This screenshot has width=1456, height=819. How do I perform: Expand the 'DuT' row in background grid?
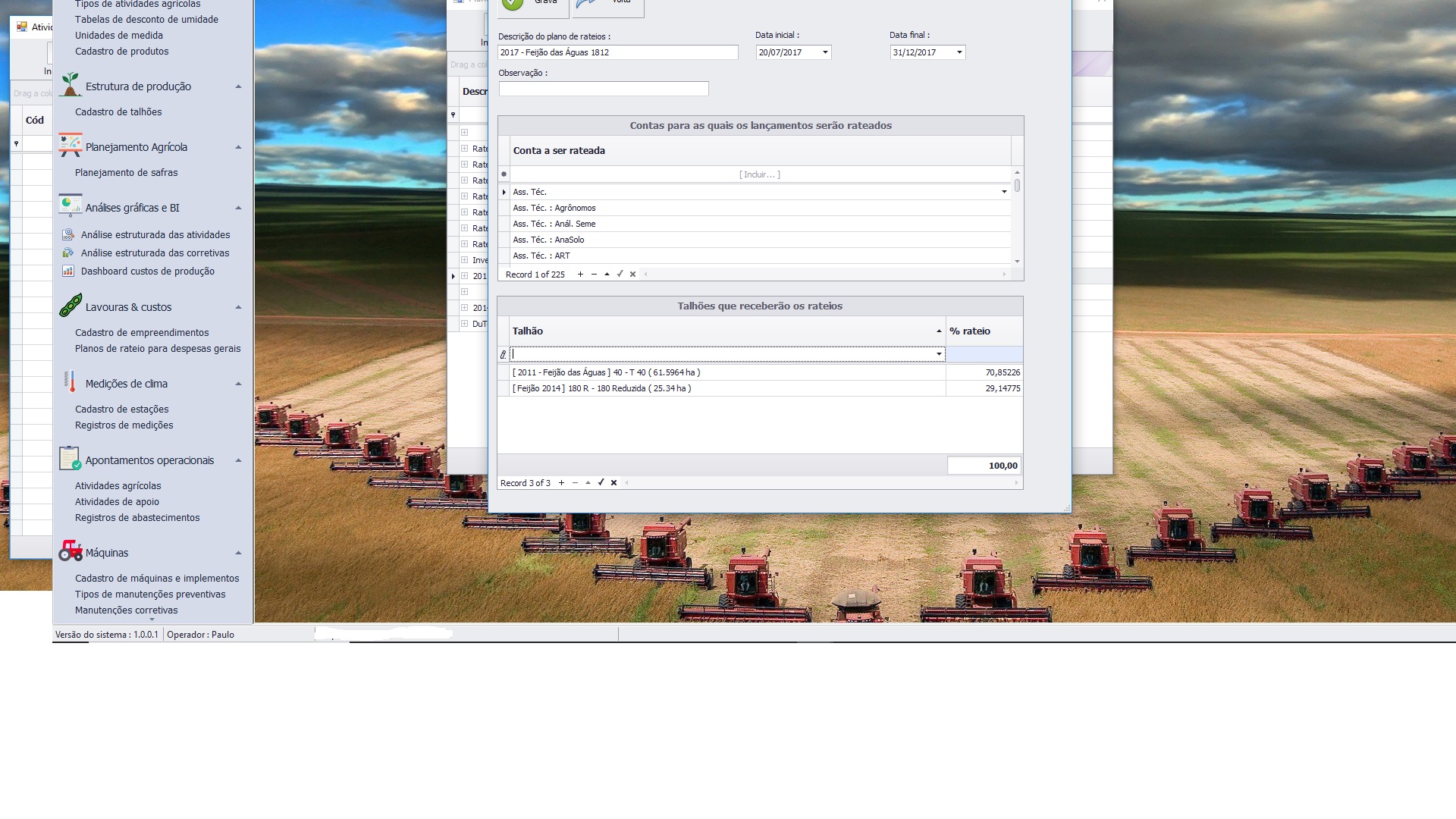465,324
